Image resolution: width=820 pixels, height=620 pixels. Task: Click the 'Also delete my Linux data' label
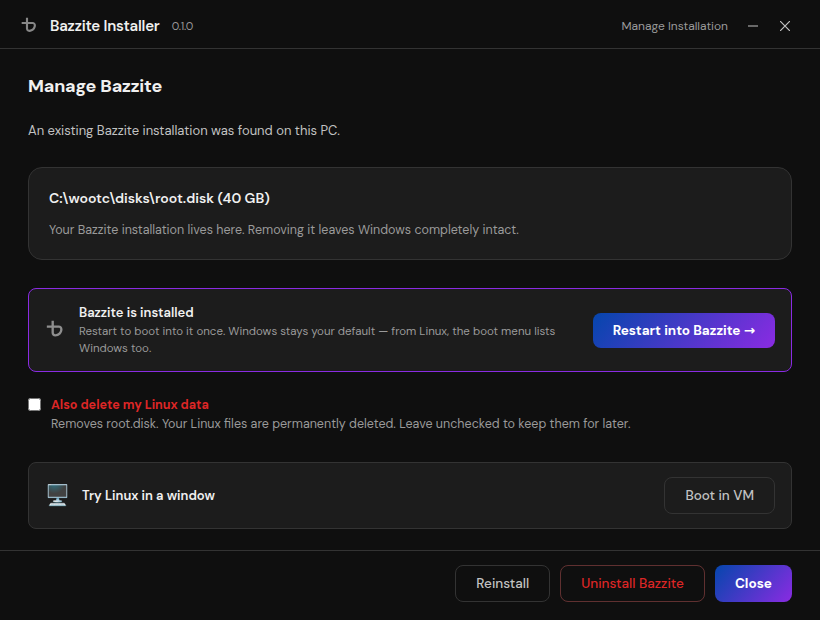pyautogui.click(x=130, y=405)
